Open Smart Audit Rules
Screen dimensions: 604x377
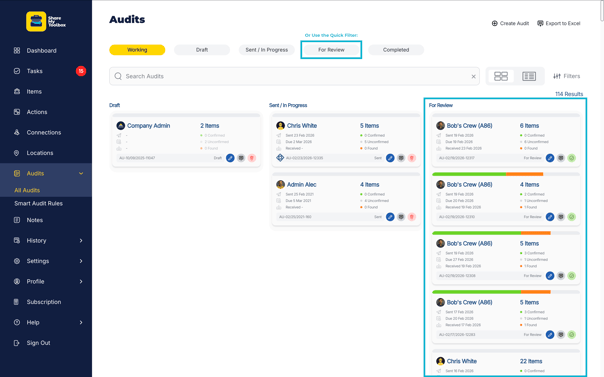click(39, 203)
